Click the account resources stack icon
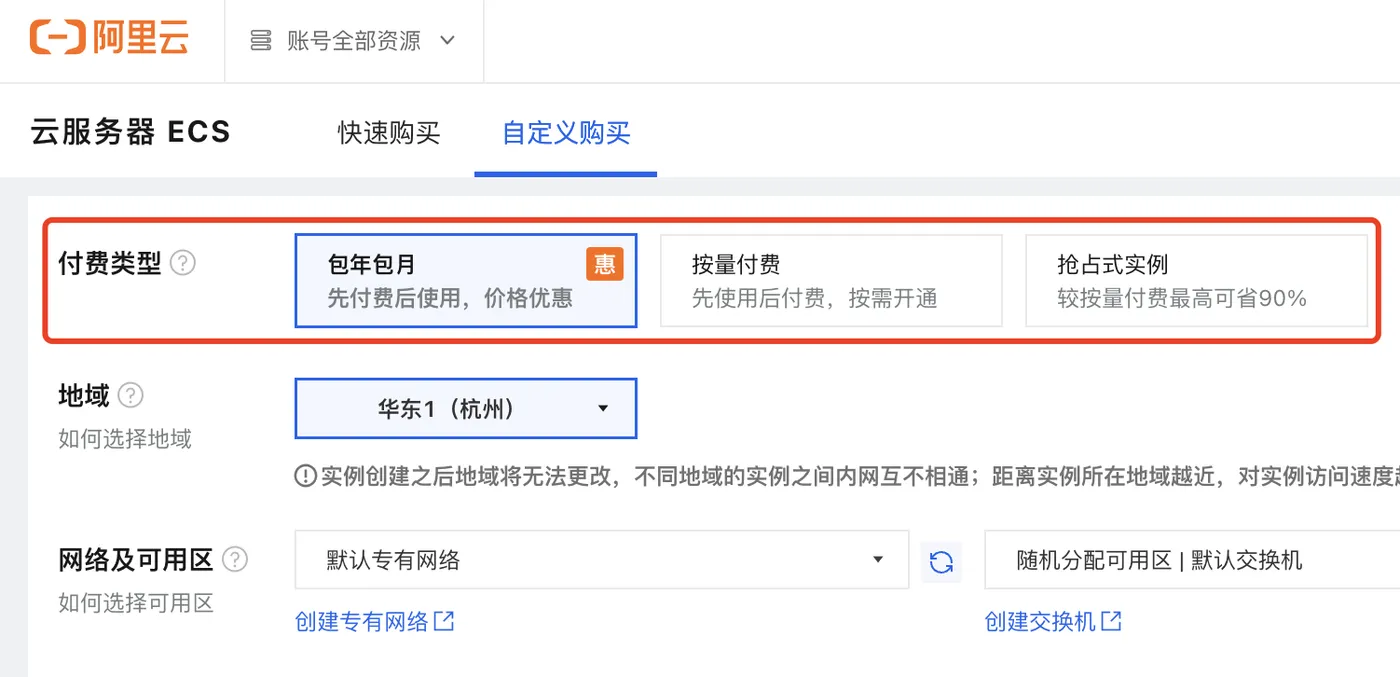This screenshot has width=1400, height=677. (x=261, y=41)
